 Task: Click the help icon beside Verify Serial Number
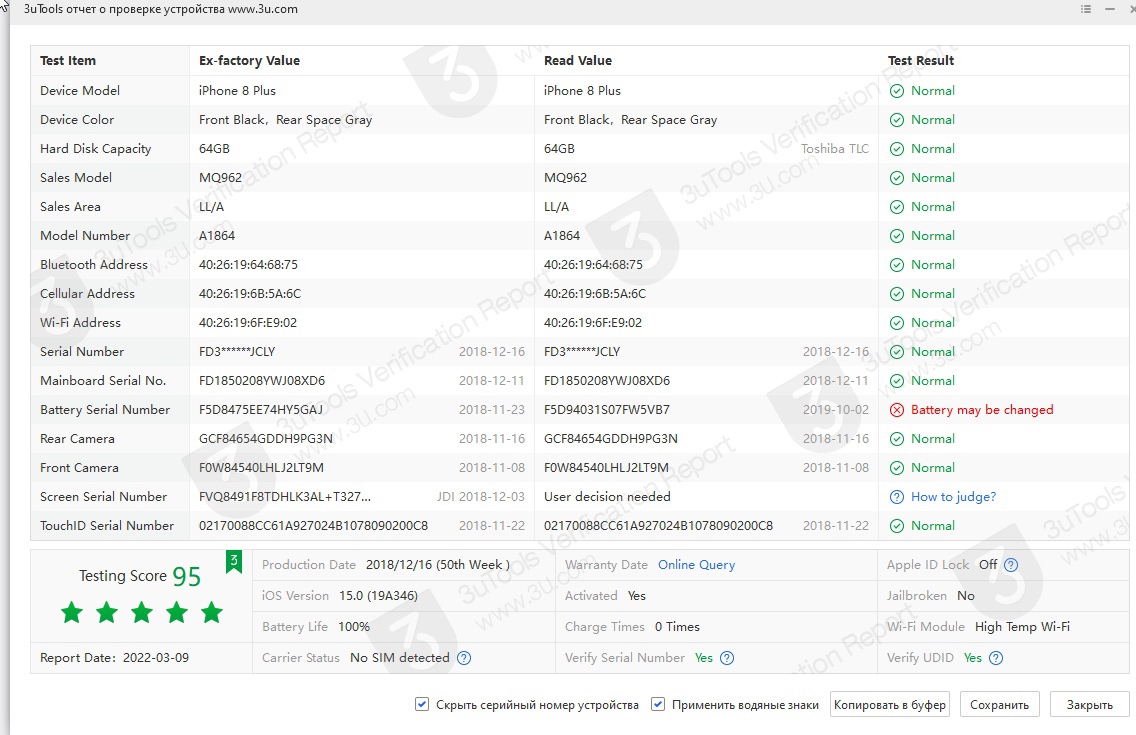click(x=727, y=658)
